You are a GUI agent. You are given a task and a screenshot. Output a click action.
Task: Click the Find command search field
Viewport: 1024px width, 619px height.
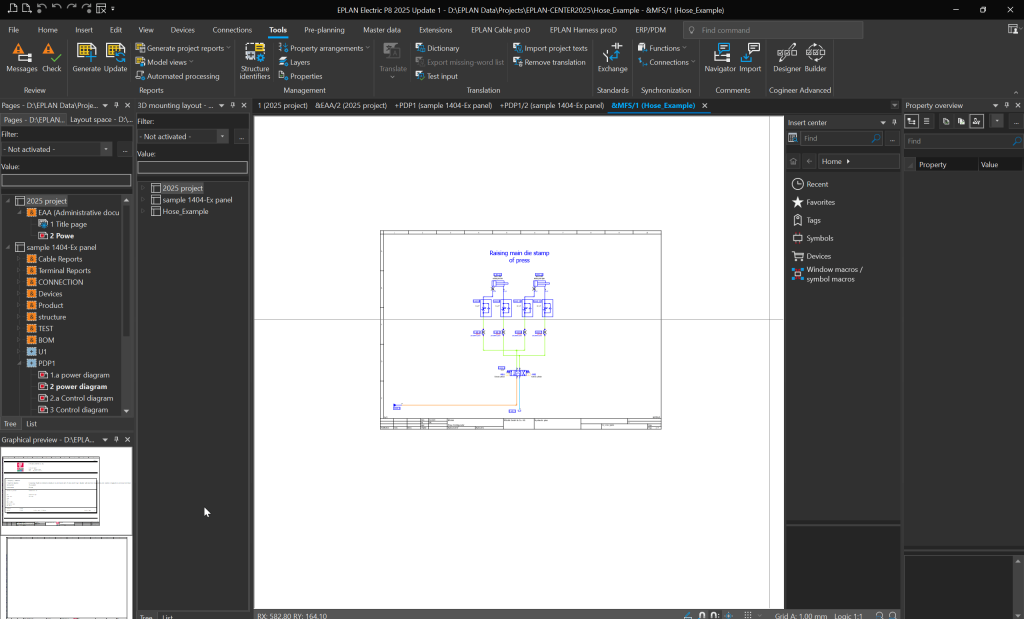point(773,30)
